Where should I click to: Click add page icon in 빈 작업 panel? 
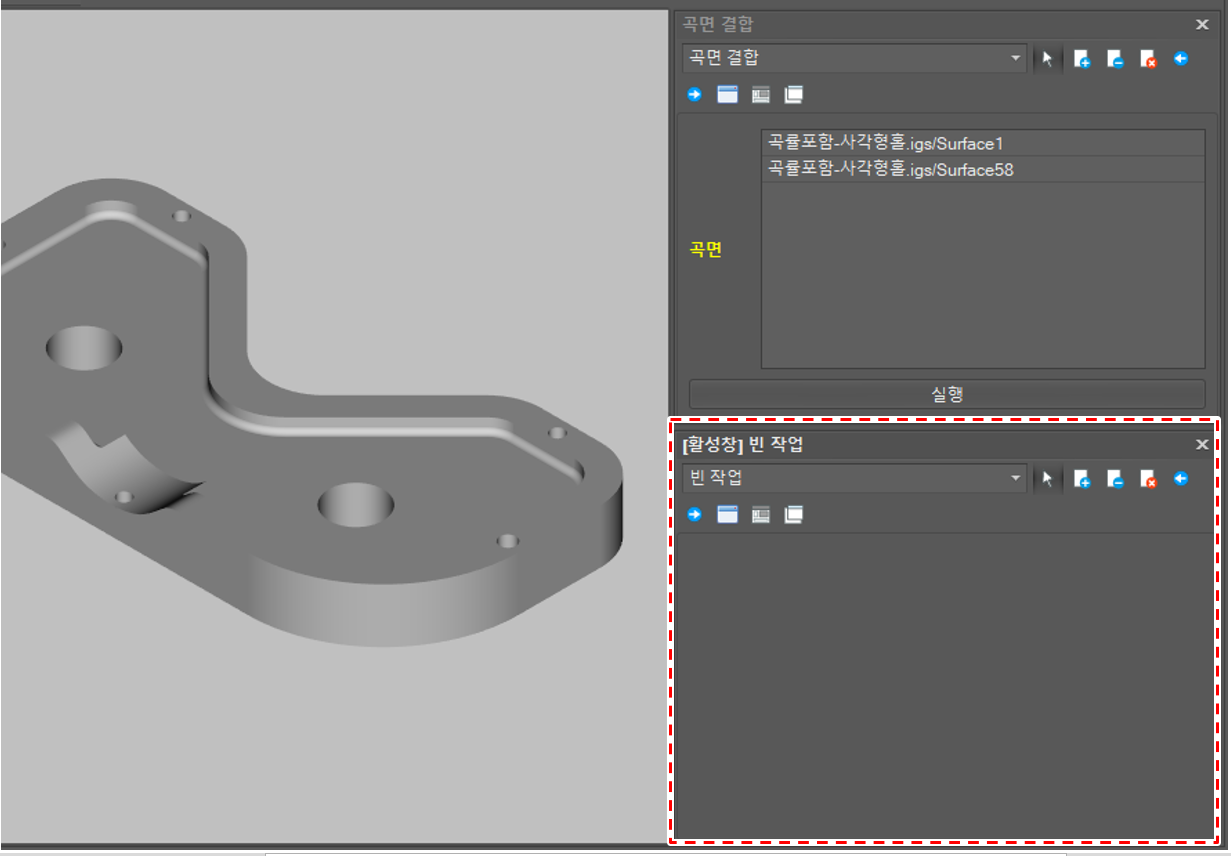coord(1082,480)
